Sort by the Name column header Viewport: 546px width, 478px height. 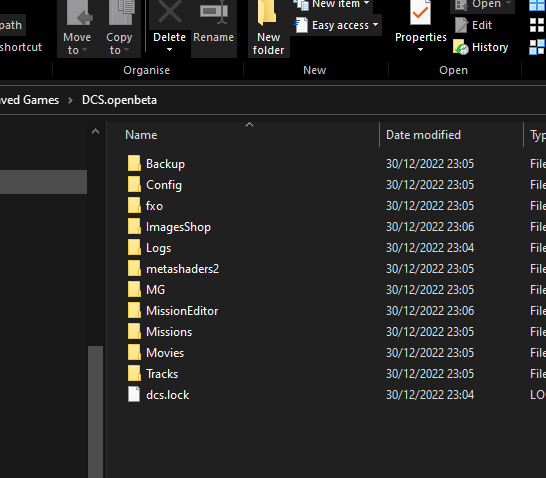141,135
